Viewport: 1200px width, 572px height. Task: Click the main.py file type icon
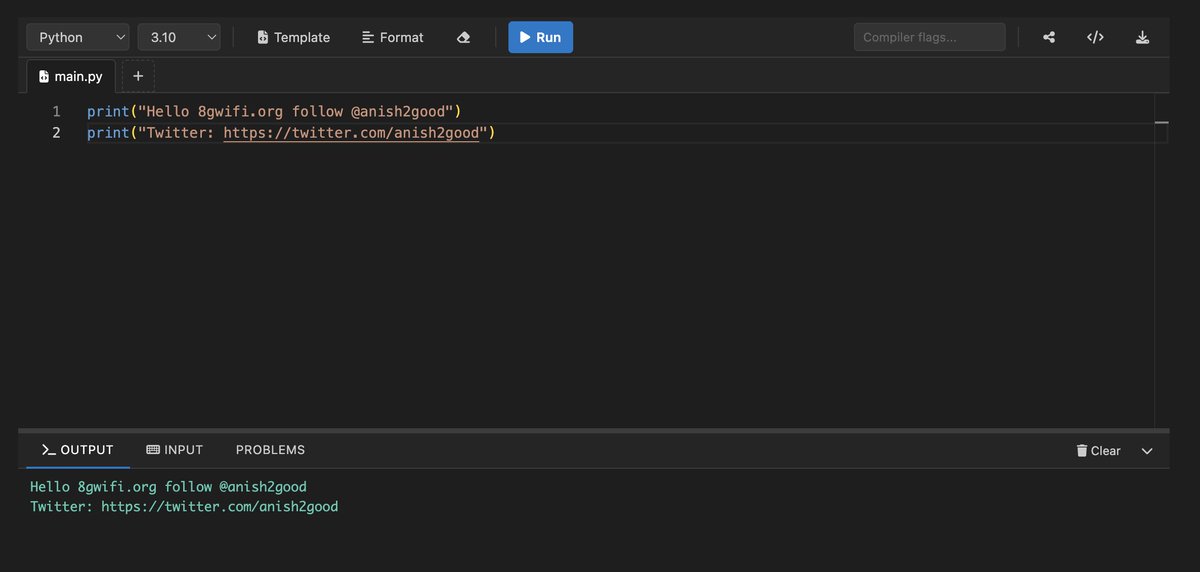click(x=44, y=76)
